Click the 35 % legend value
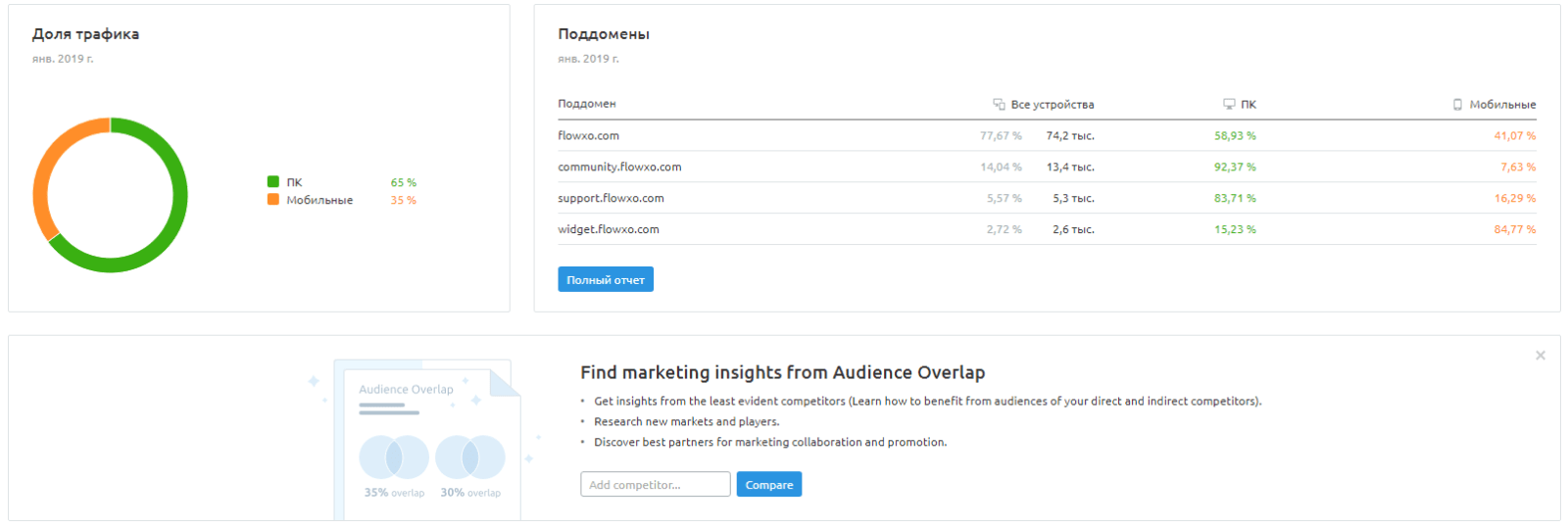This screenshot has height=528, width=1568. point(403,200)
